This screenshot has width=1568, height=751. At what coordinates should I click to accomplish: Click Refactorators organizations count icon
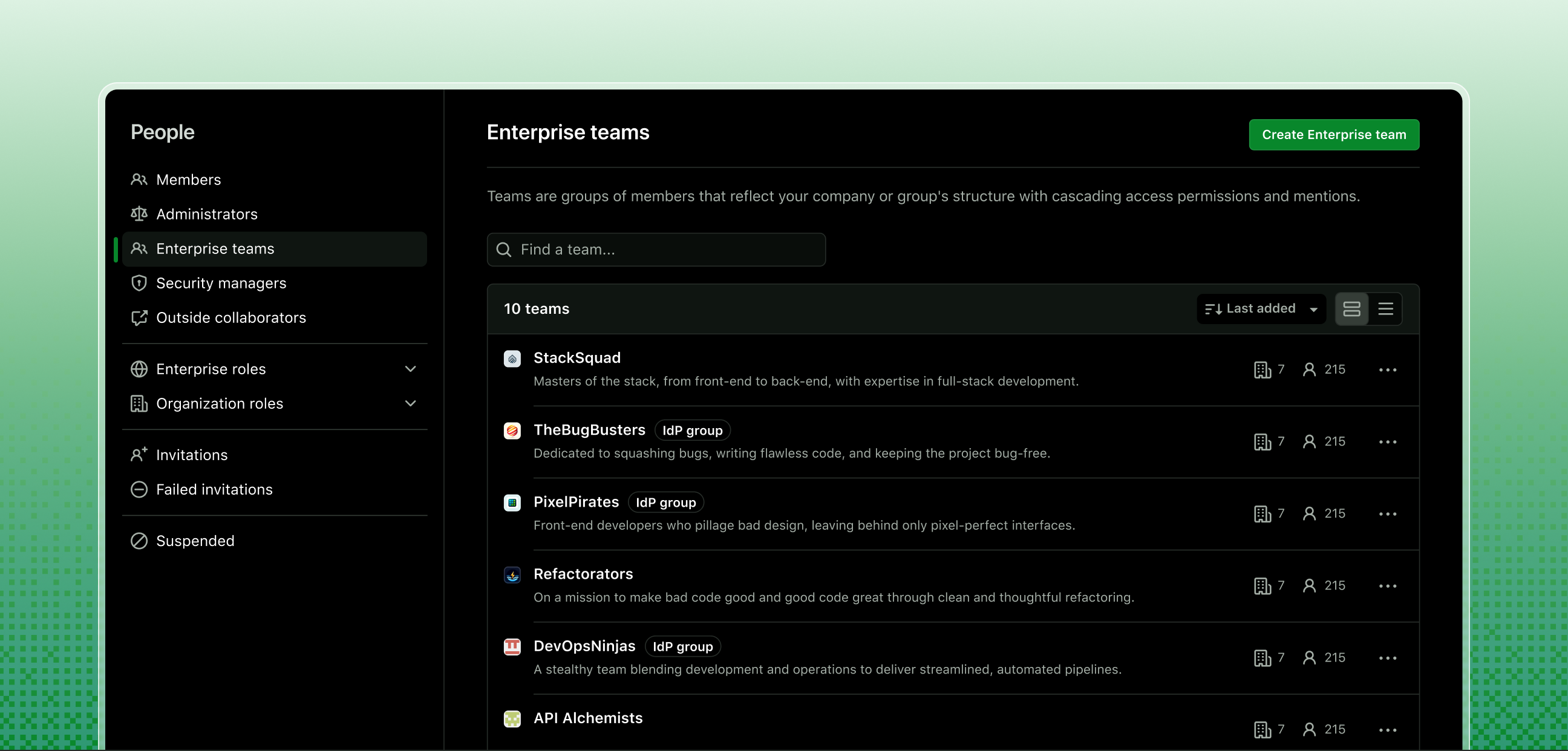pos(1263,585)
